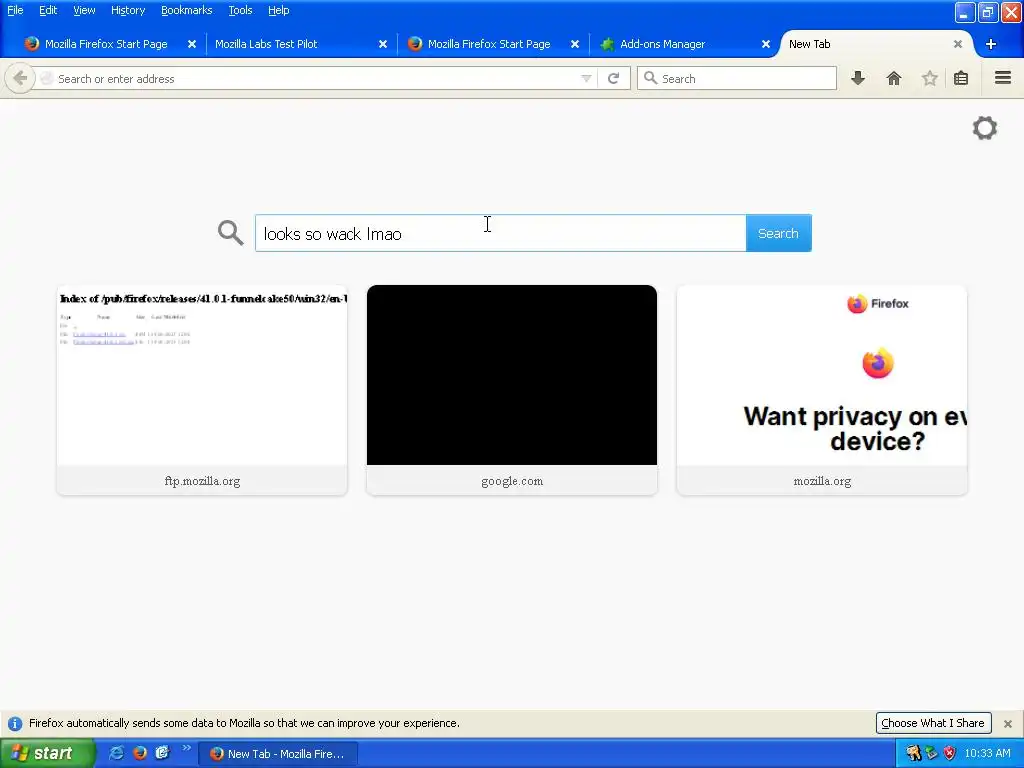Click the red shield tray icon
Screen dimensions: 1024x768
pos(950,753)
